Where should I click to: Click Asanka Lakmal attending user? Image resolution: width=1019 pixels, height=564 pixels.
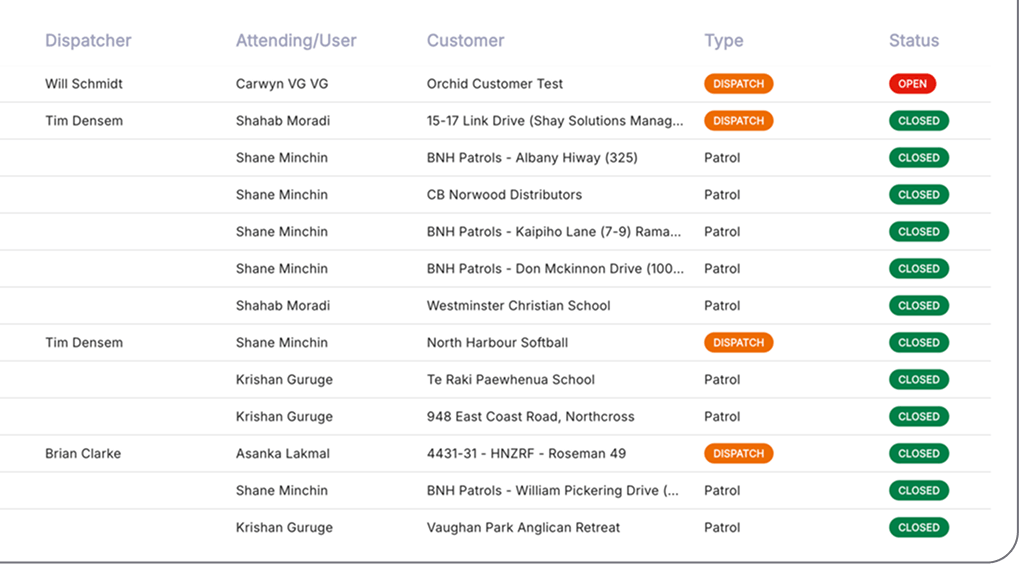tap(283, 454)
